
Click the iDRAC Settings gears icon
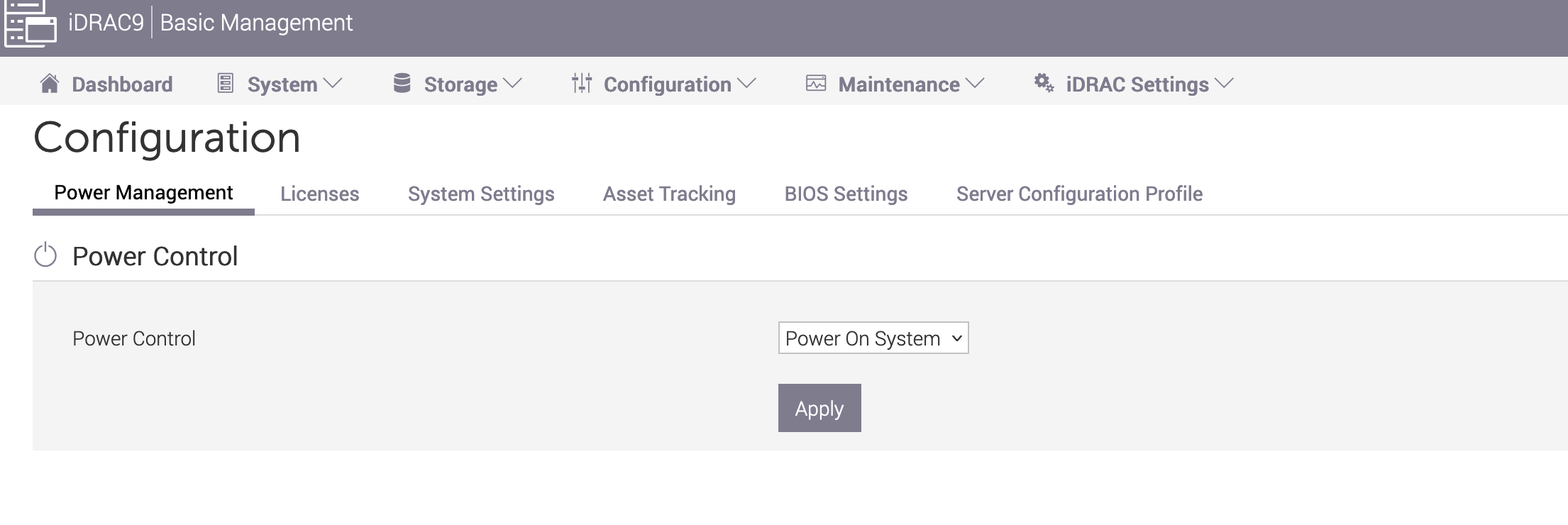(1044, 84)
